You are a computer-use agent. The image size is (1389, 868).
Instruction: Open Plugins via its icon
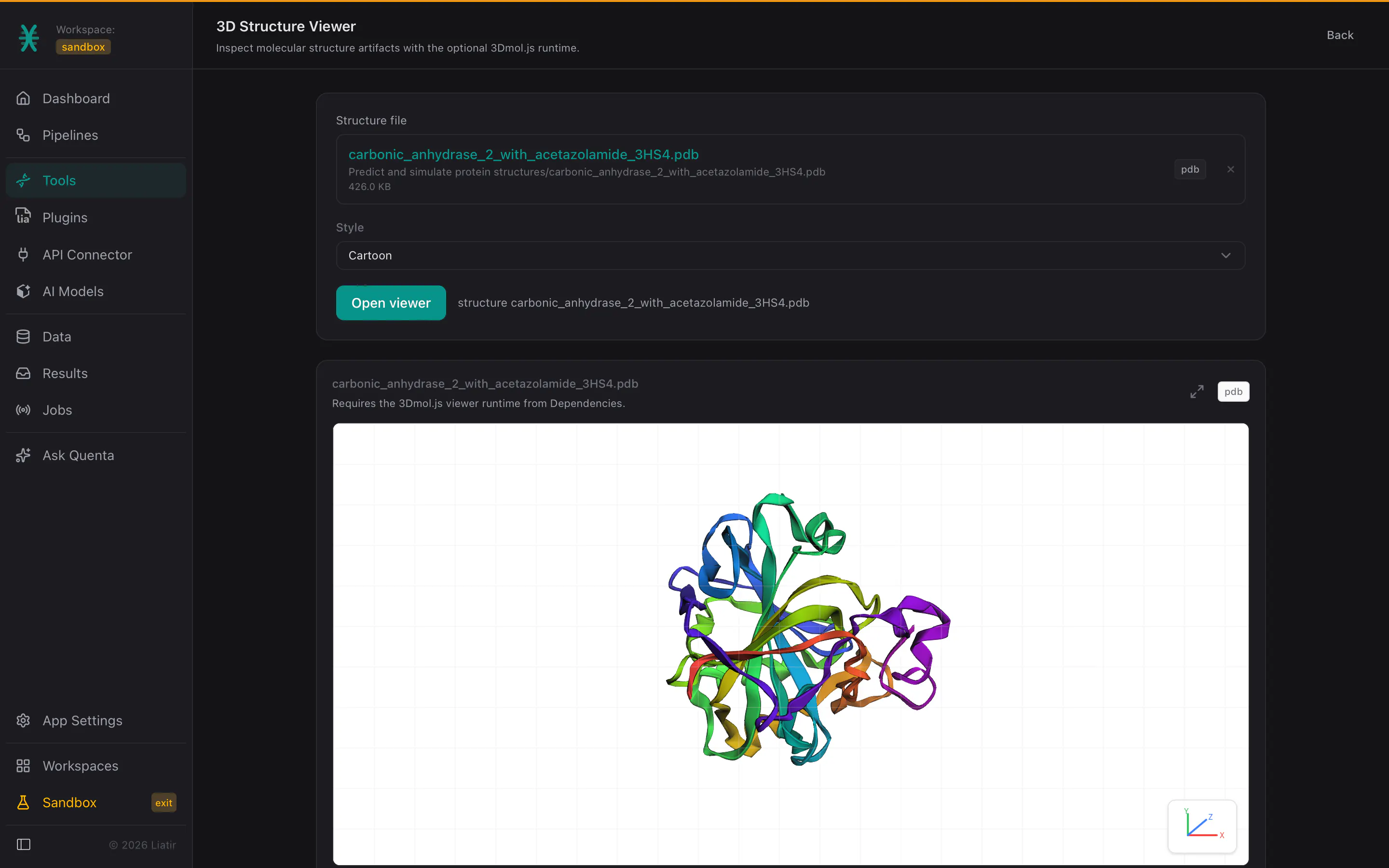[23, 217]
